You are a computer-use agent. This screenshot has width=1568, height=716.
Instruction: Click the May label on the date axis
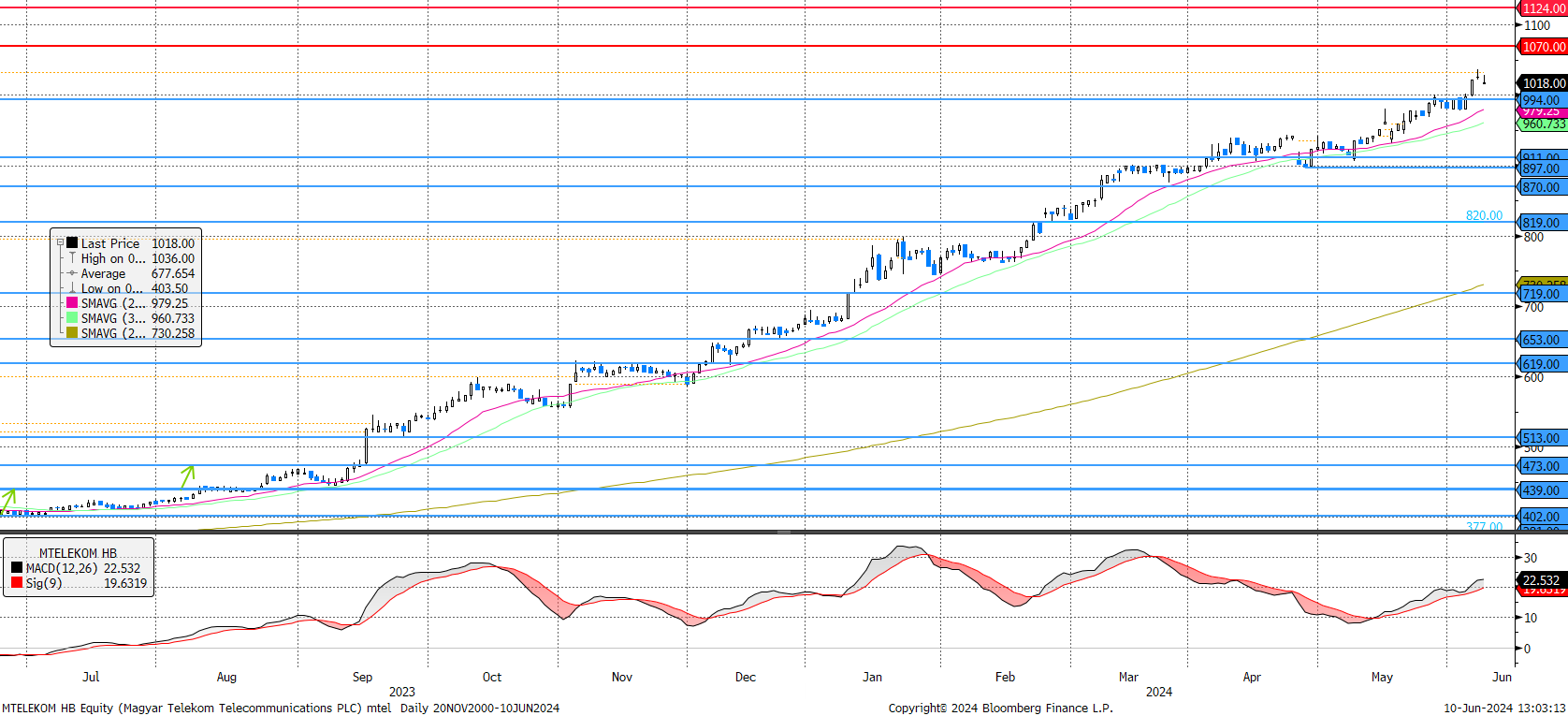pos(1382,677)
